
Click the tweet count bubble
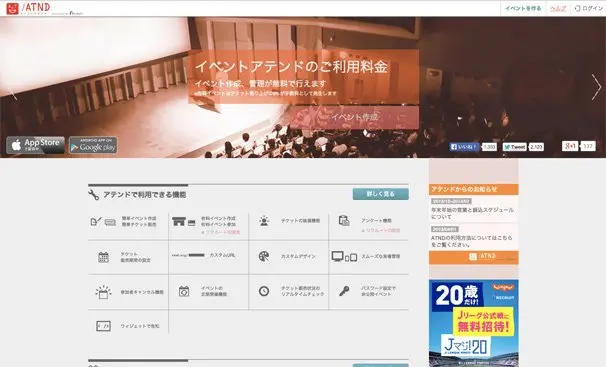[x=536, y=147]
